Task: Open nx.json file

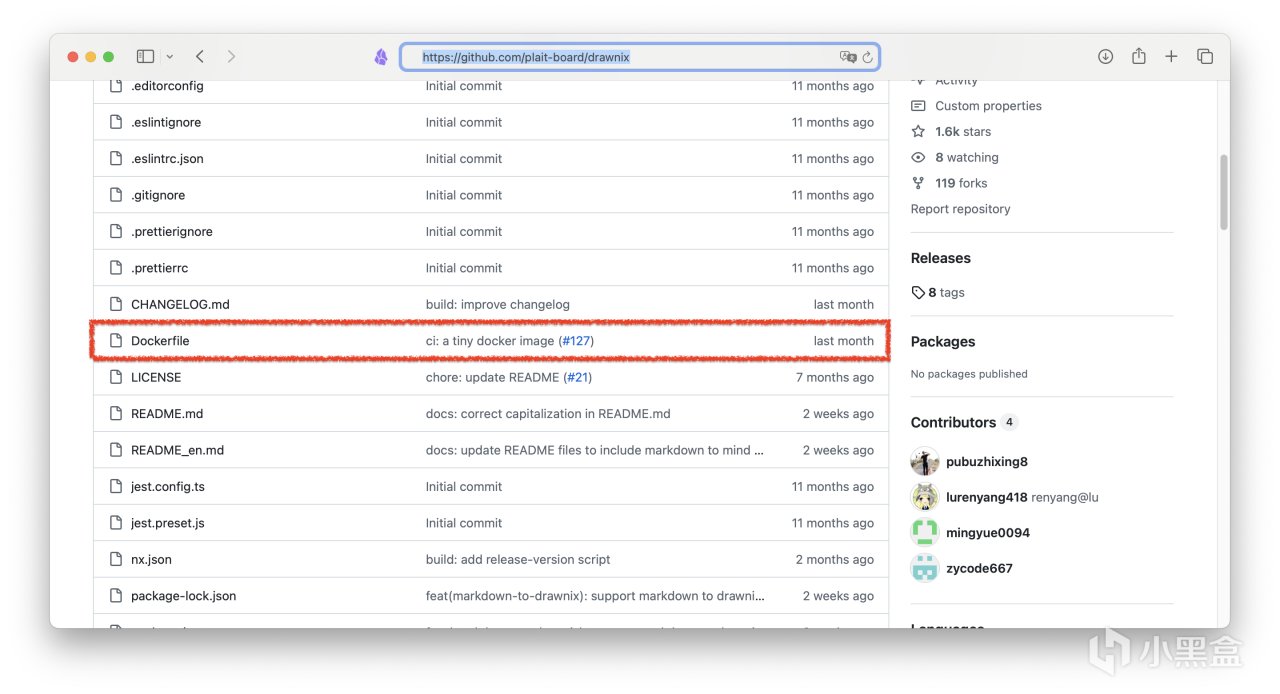Action: 151,560
